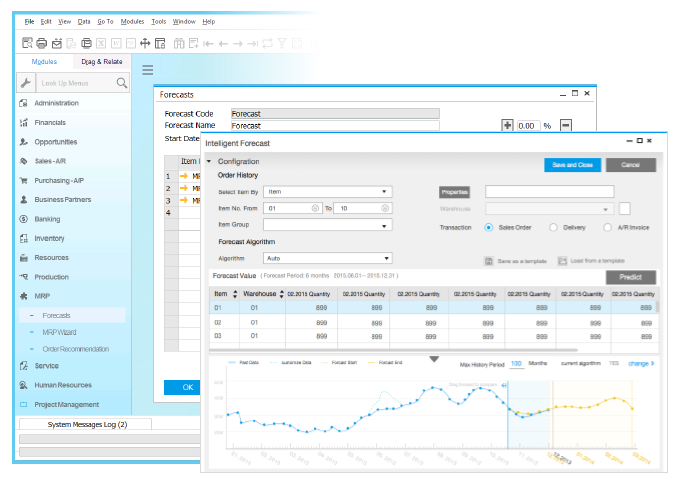Select A/R Invoice transaction radio button
685x488 pixels.
coord(607,227)
